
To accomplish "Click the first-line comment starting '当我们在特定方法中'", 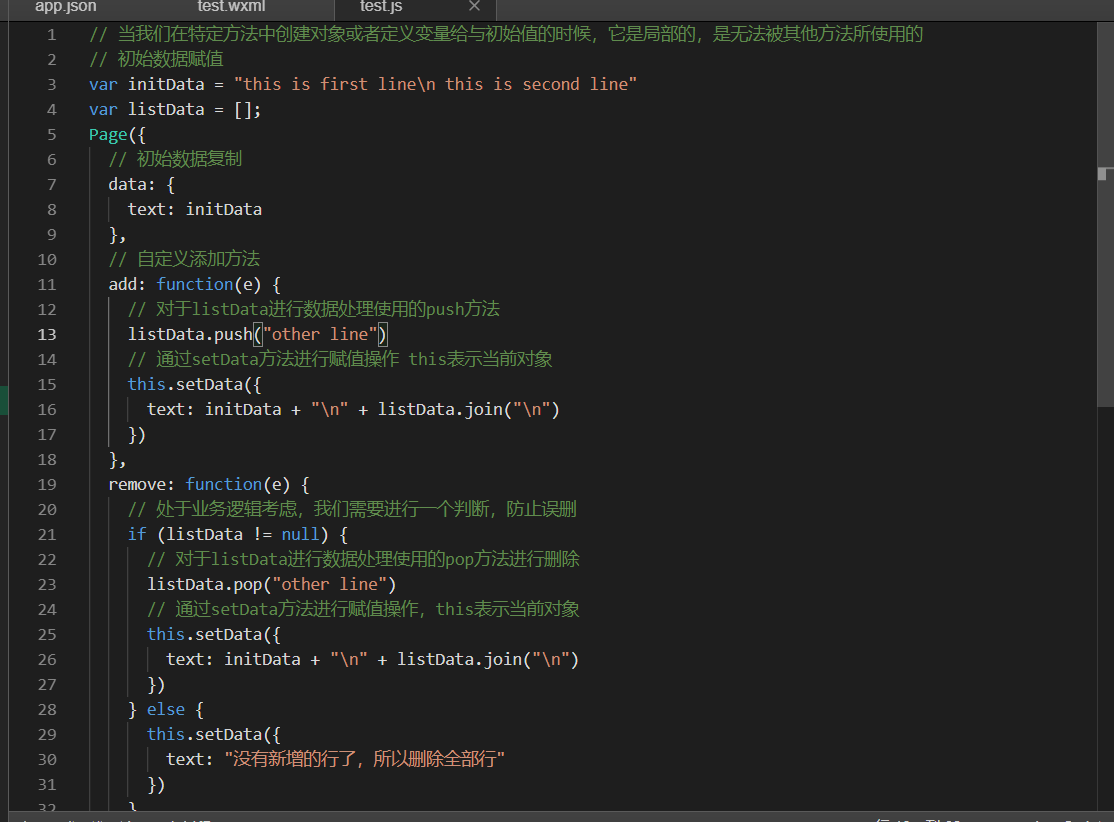I will [506, 34].
